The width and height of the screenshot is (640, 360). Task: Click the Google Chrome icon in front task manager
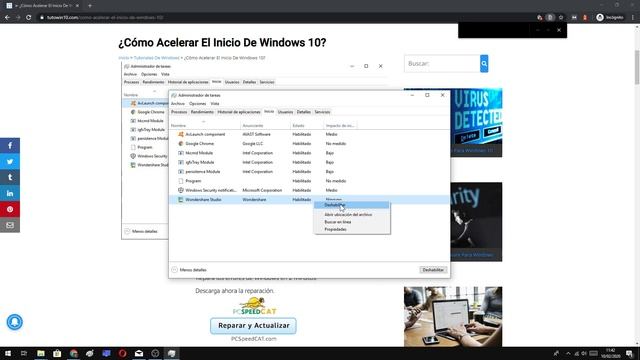[181, 144]
